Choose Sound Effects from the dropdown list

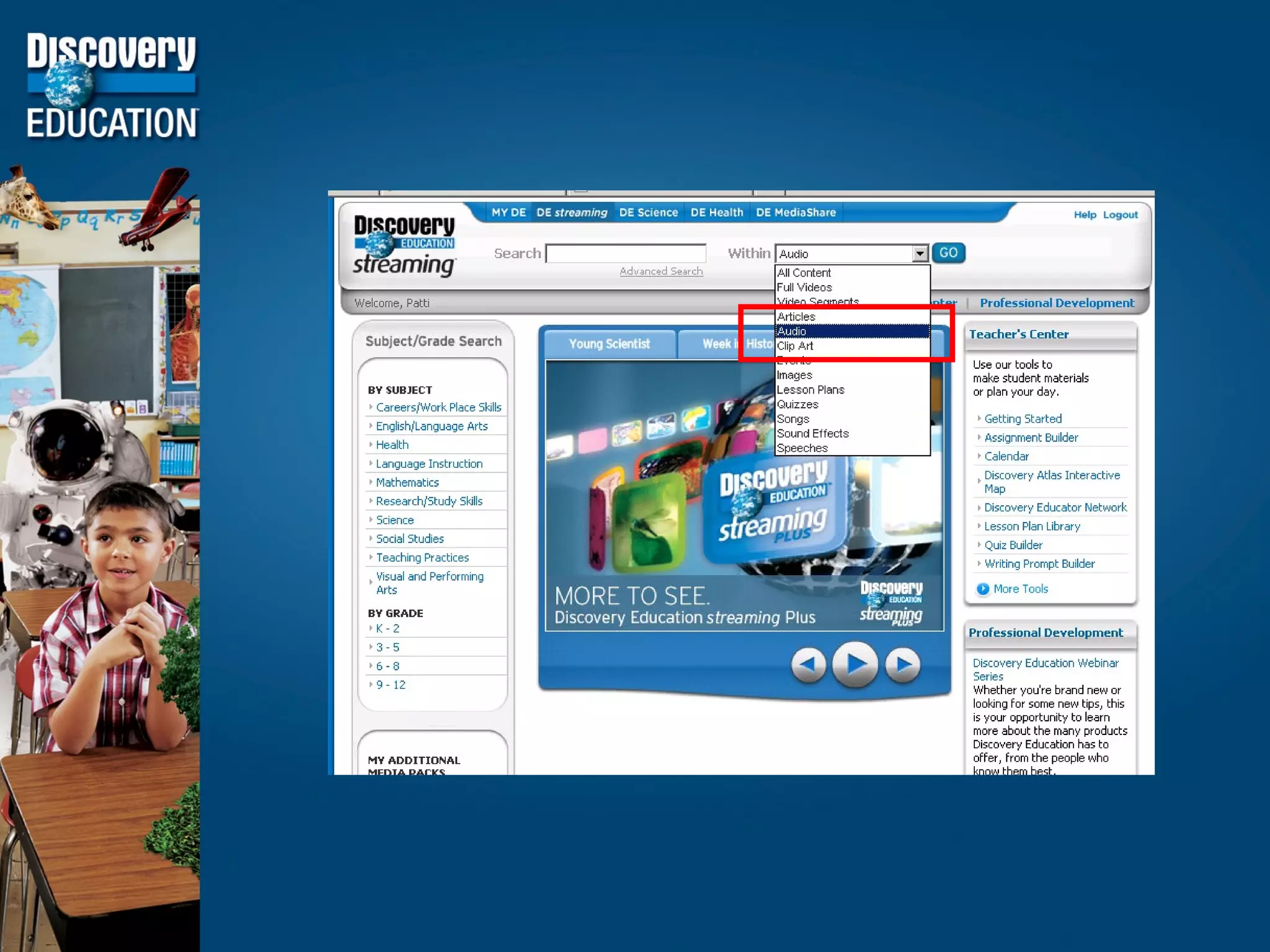pos(813,434)
